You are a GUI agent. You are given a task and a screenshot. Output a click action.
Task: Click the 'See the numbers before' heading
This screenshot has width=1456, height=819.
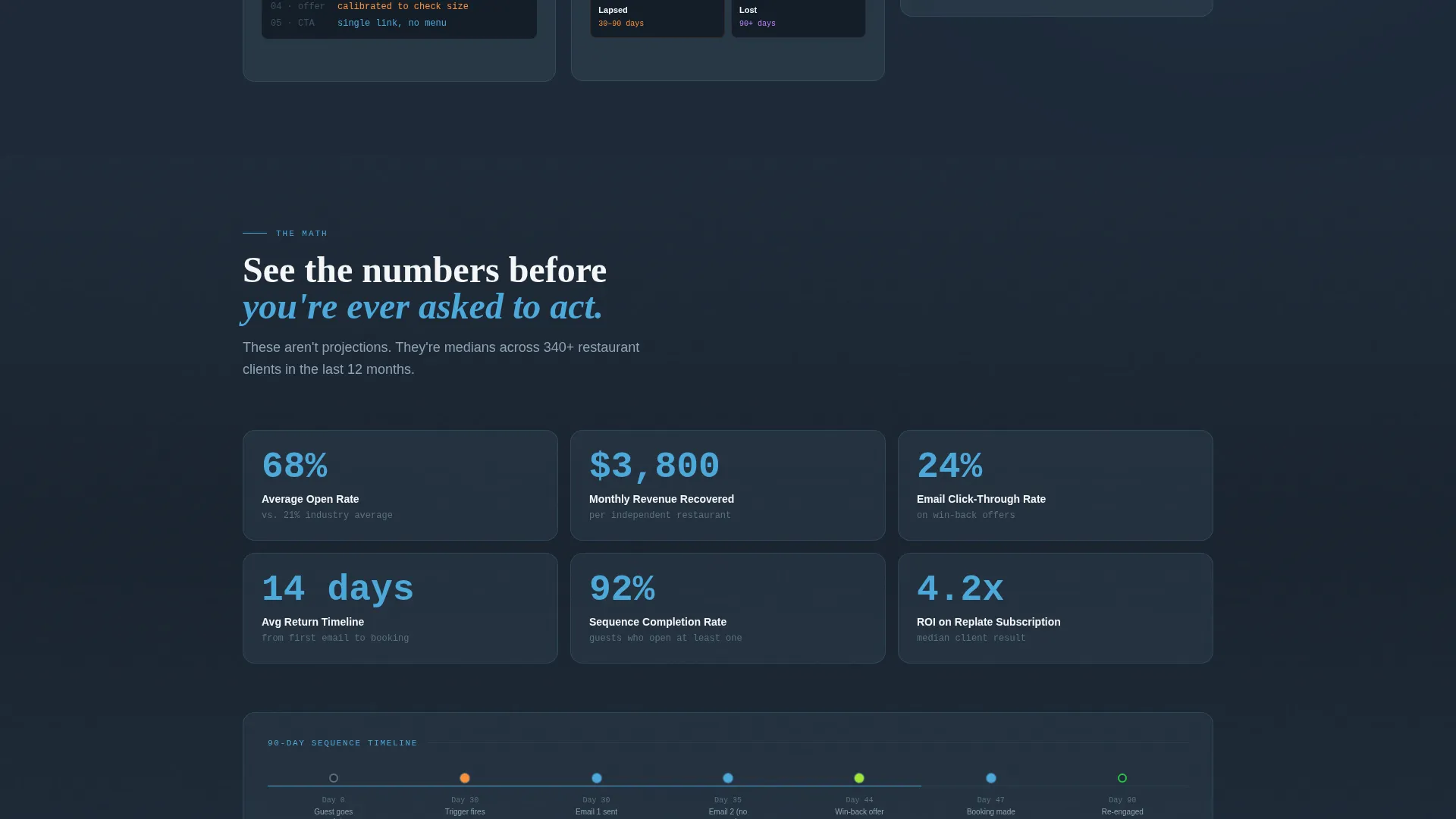coord(425,271)
